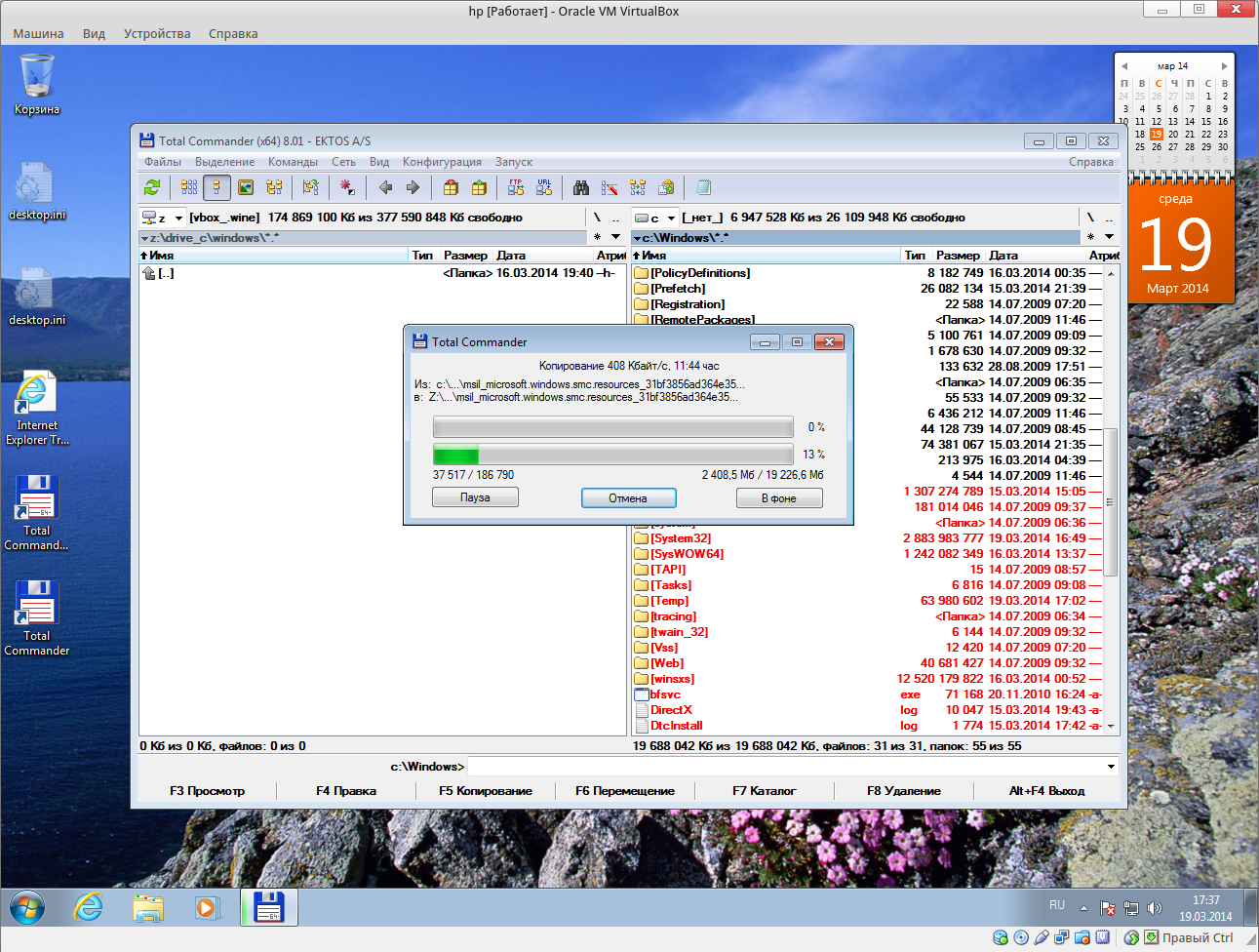This screenshot has height=952, width=1259.
Task: Toggle the full (detailed) view mode button
Action: [216, 187]
